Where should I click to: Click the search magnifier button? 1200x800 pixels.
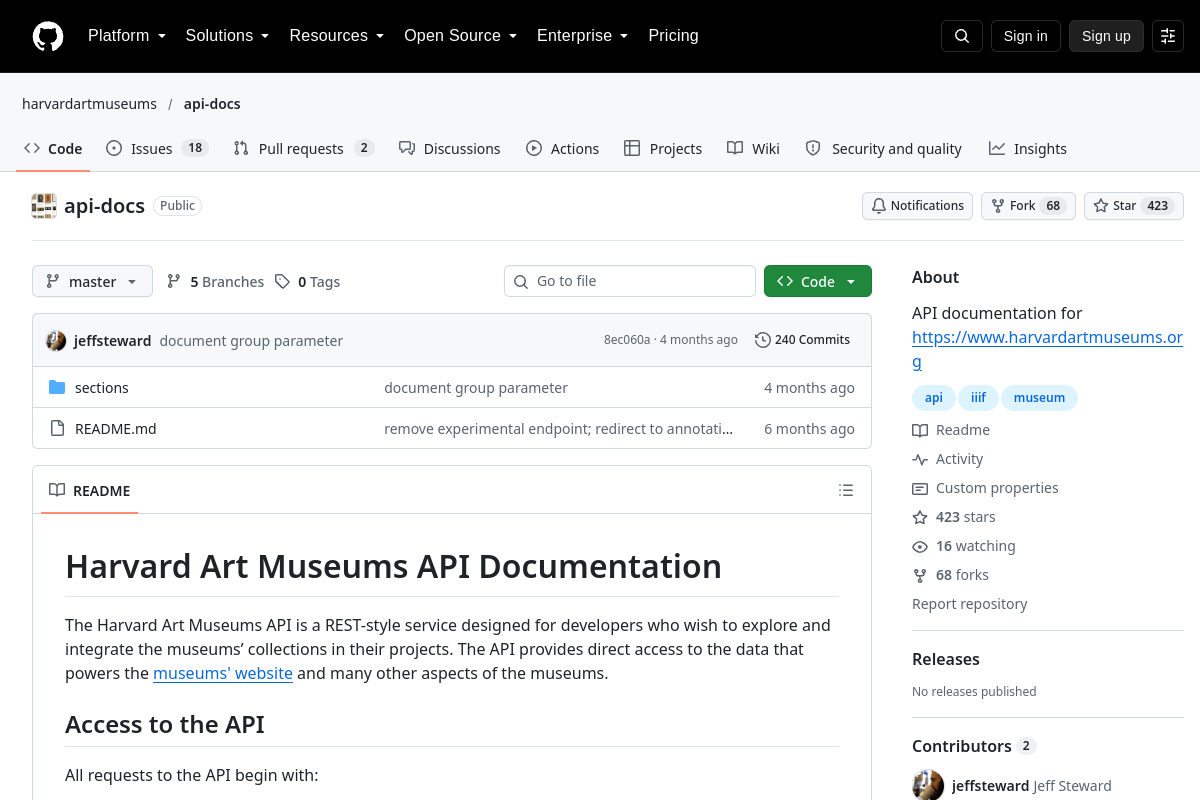tap(962, 36)
